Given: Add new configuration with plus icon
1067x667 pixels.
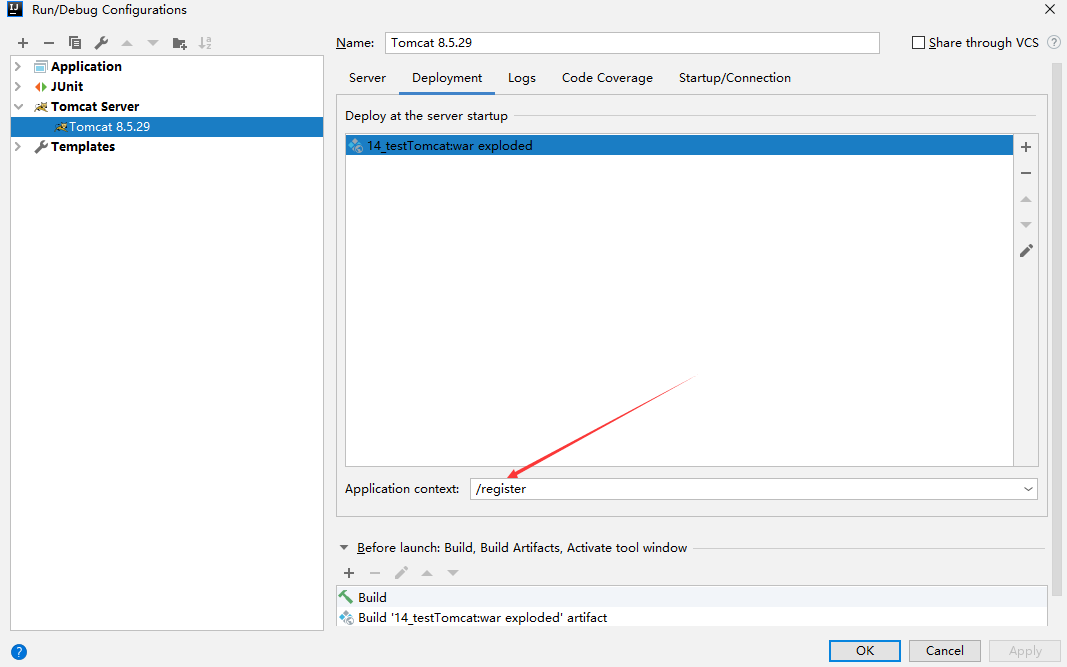Looking at the screenshot, I should coord(23,43).
